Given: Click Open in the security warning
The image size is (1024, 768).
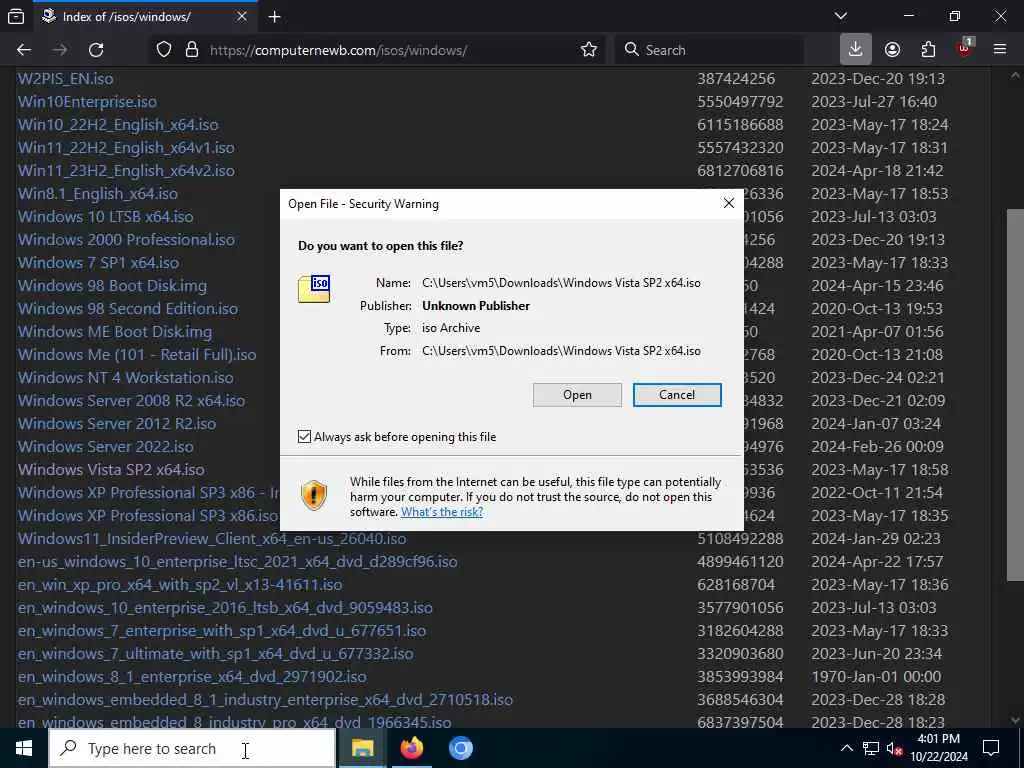Looking at the screenshot, I should pyautogui.click(x=577, y=394).
